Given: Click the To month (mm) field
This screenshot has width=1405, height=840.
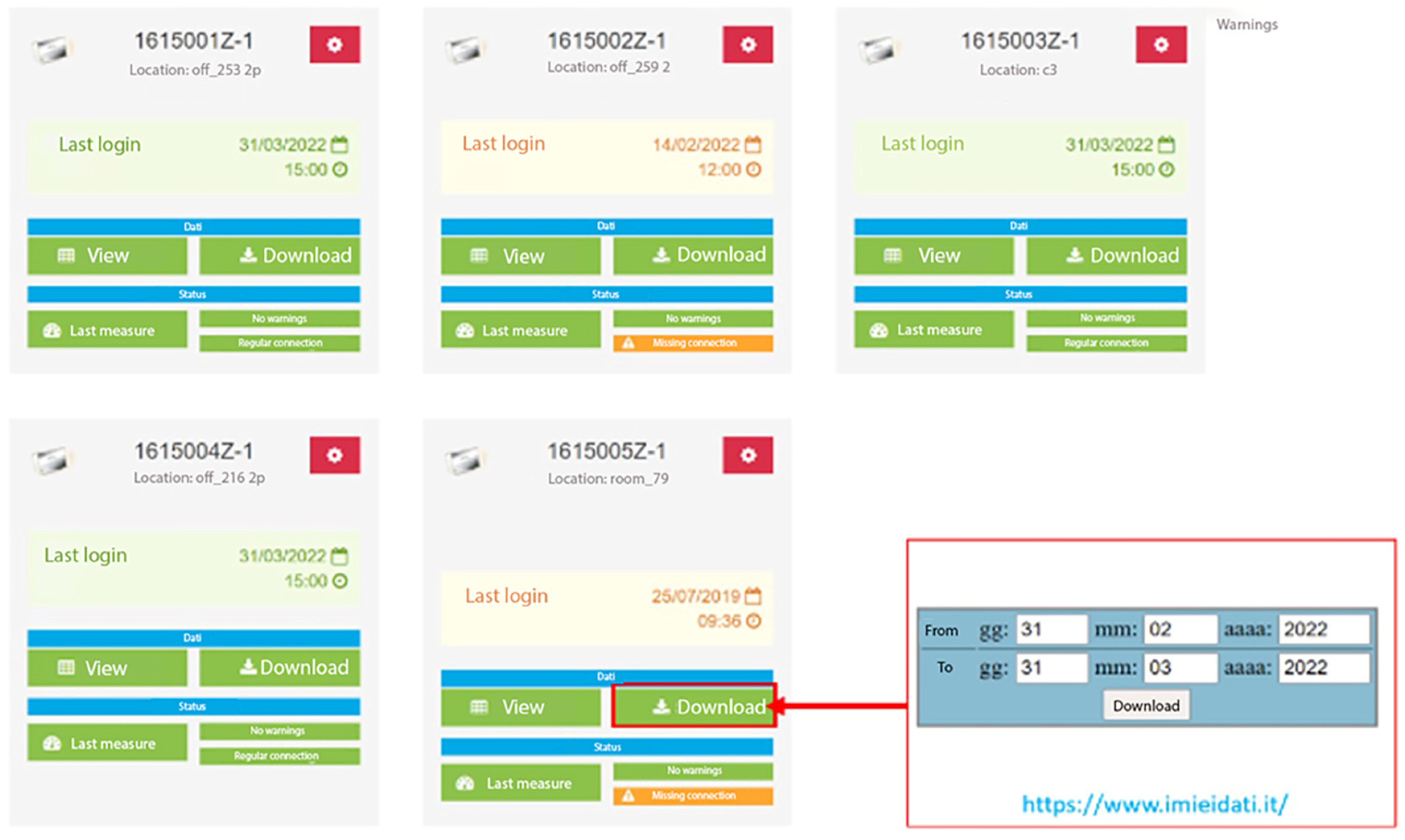Looking at the screenshot, I should coord(1179,668).
